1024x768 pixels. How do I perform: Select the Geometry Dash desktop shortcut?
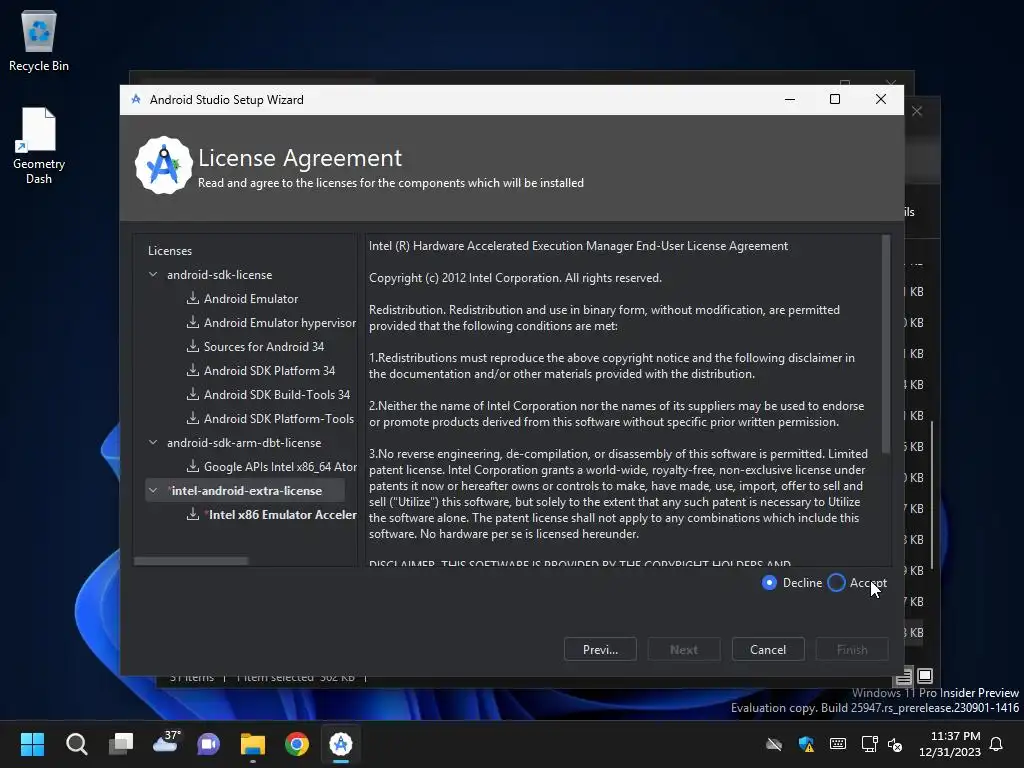click(x=39, y=146)
